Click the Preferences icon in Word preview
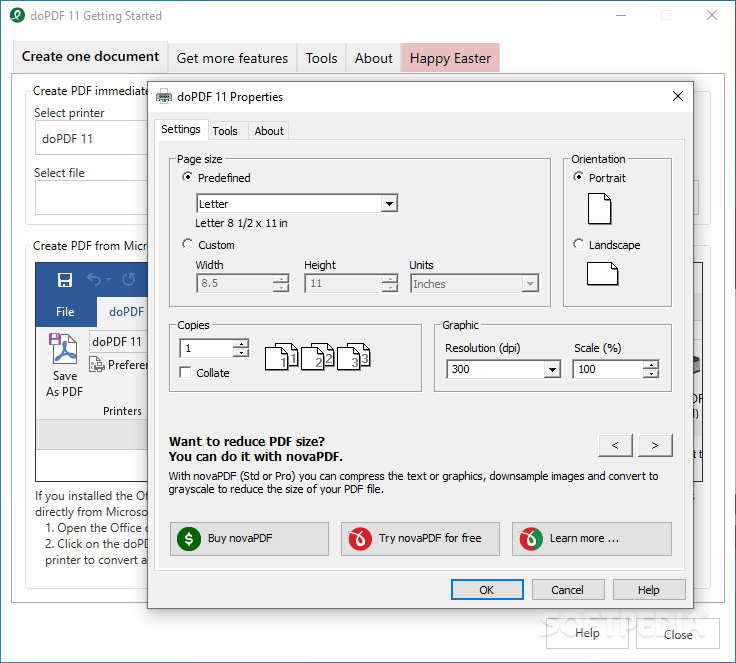 [x=97, y=364]
